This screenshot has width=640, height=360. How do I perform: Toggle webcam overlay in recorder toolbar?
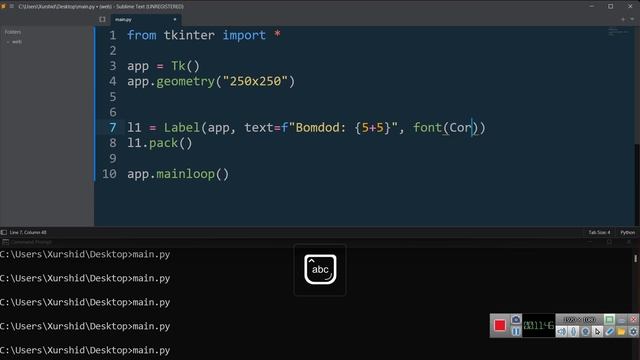point(585,331)
